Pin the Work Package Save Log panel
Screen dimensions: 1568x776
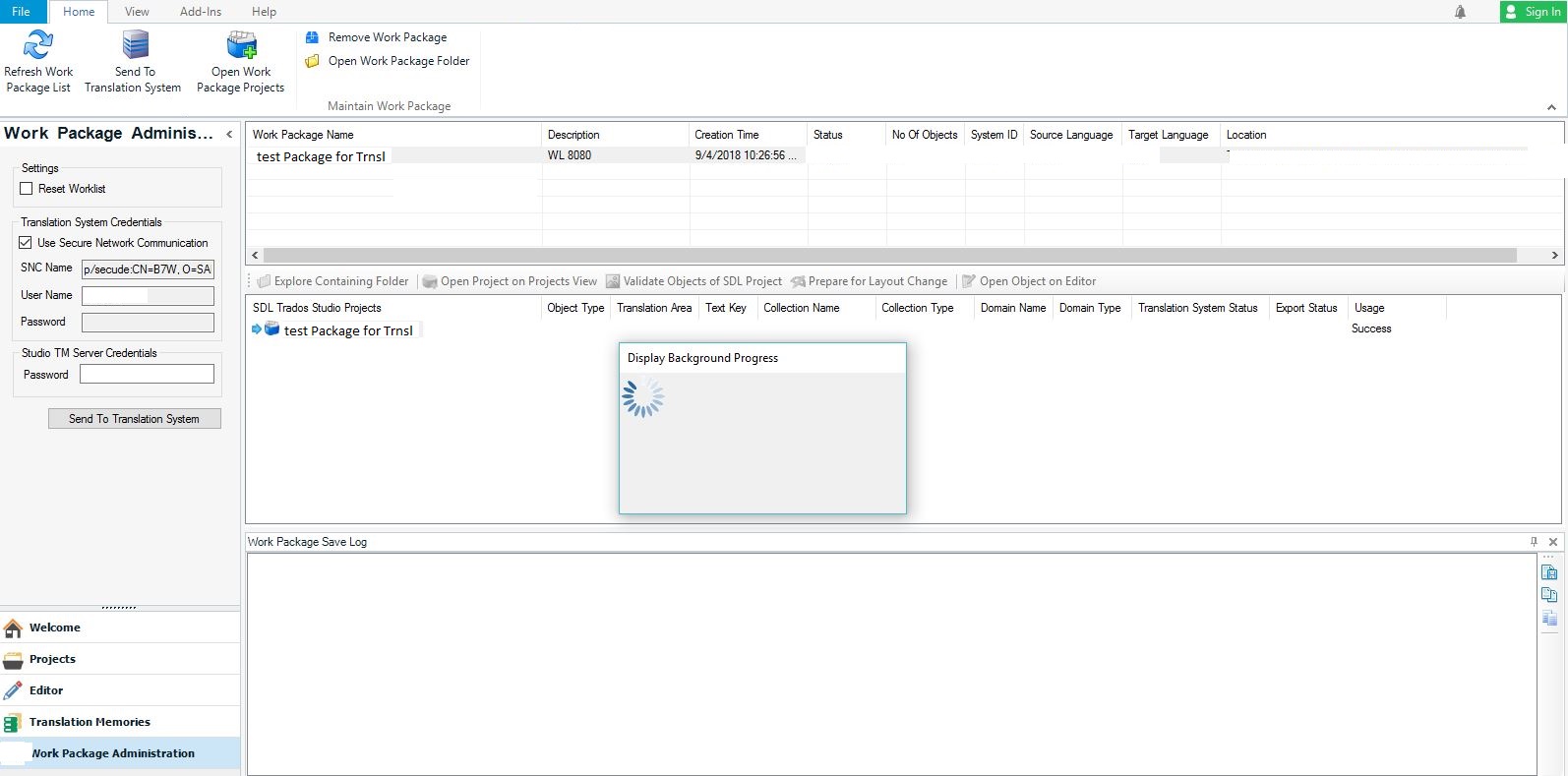coord(1534,542)
